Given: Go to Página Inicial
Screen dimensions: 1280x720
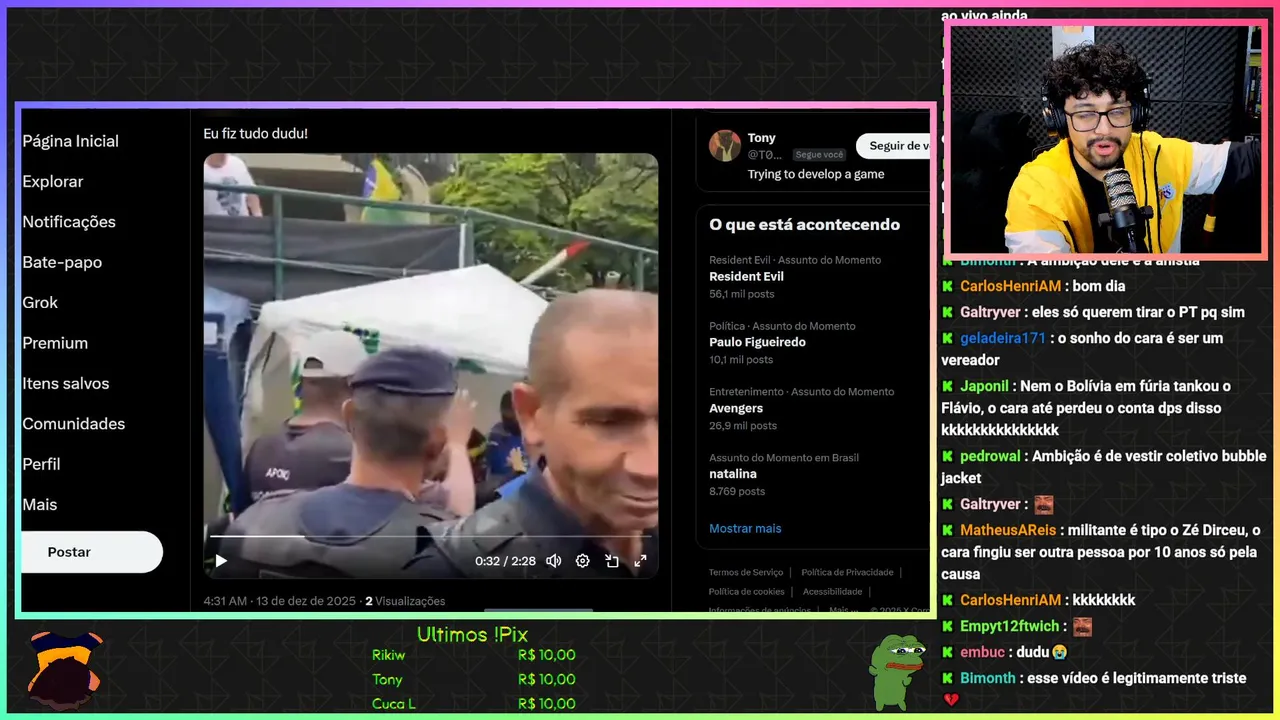Looking at the screenshot, I should pyautogui.click(x=71, y=141).
